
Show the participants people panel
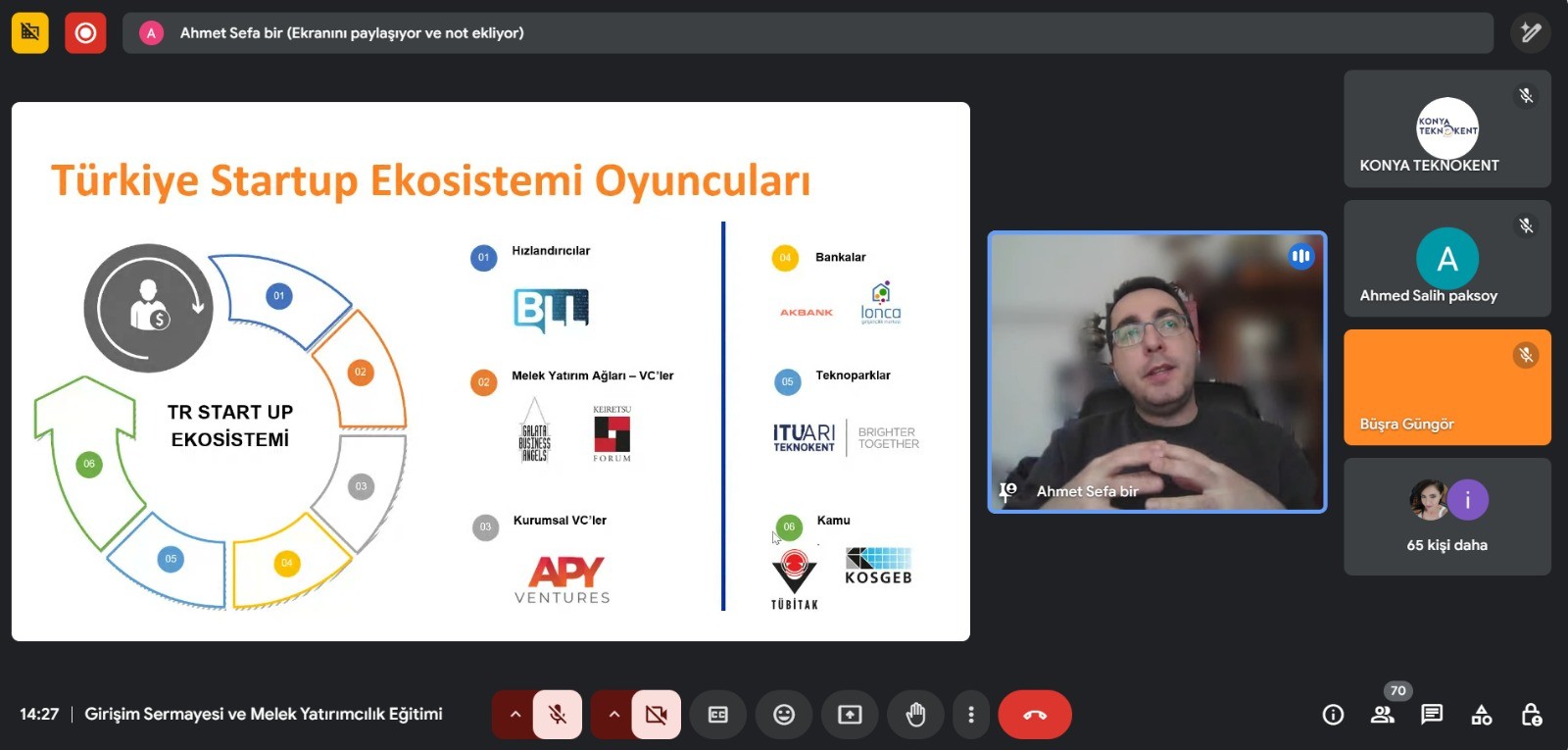click(x=1383, y=715)
